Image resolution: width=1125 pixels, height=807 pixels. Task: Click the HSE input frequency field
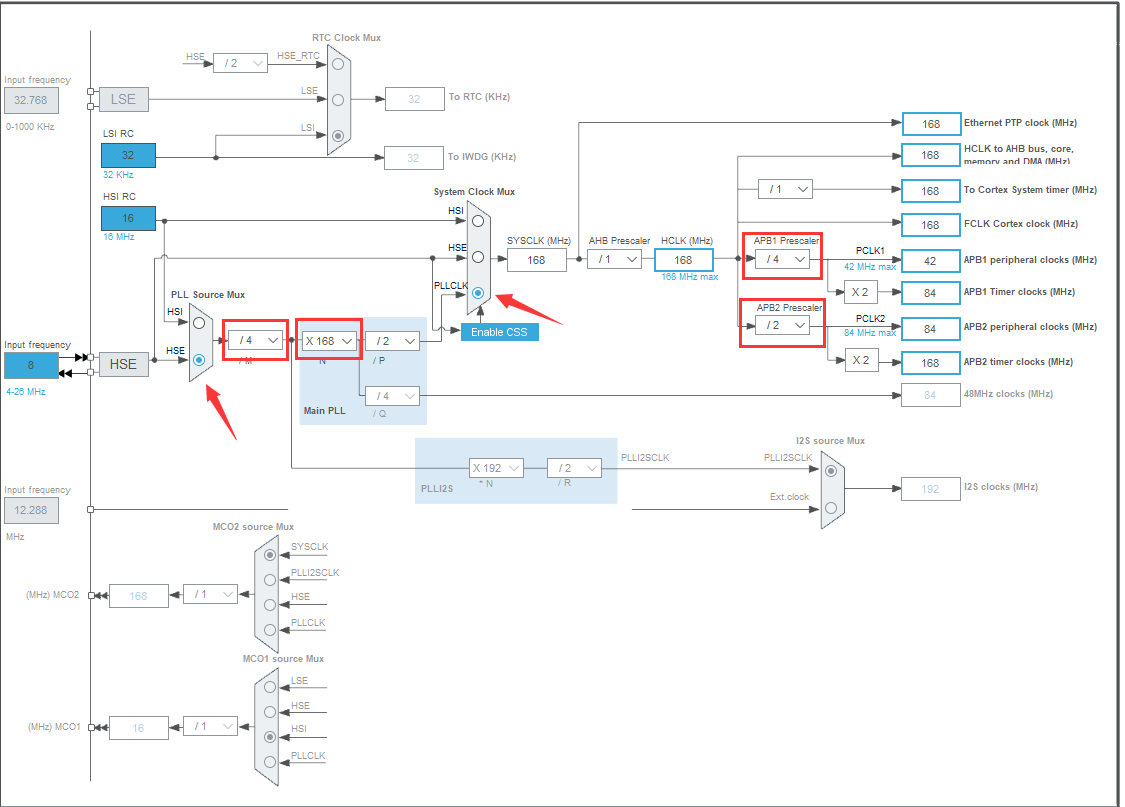tap(31, 365)
